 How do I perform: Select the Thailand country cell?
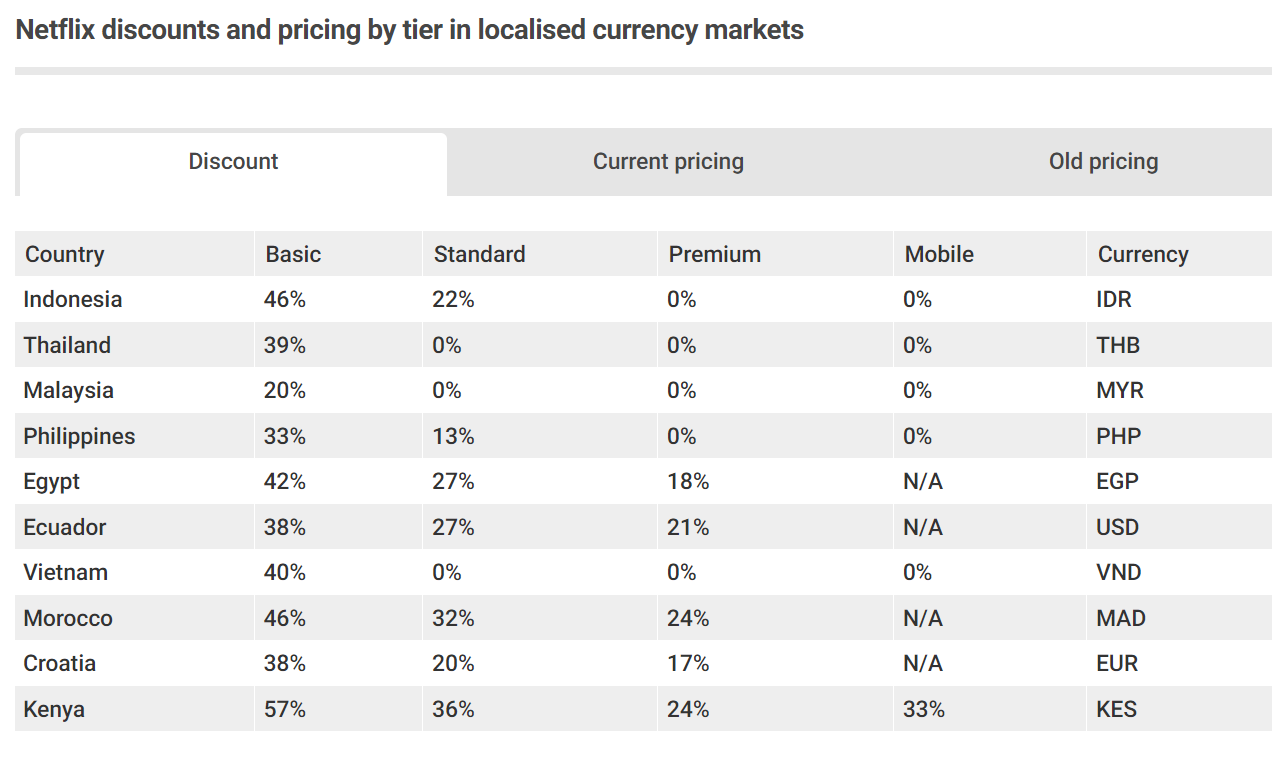click(67, 345)
